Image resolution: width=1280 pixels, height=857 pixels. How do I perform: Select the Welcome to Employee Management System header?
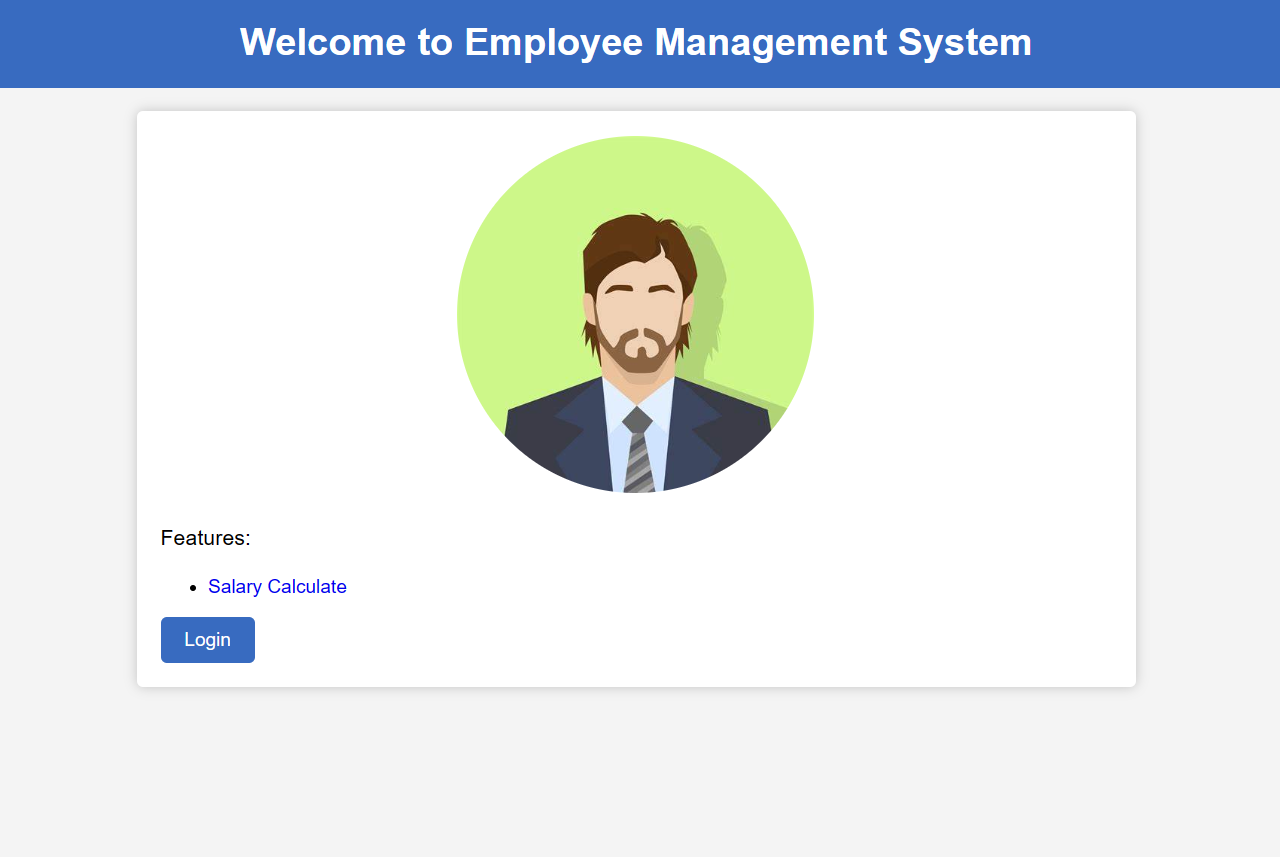(x=636, y=42)
